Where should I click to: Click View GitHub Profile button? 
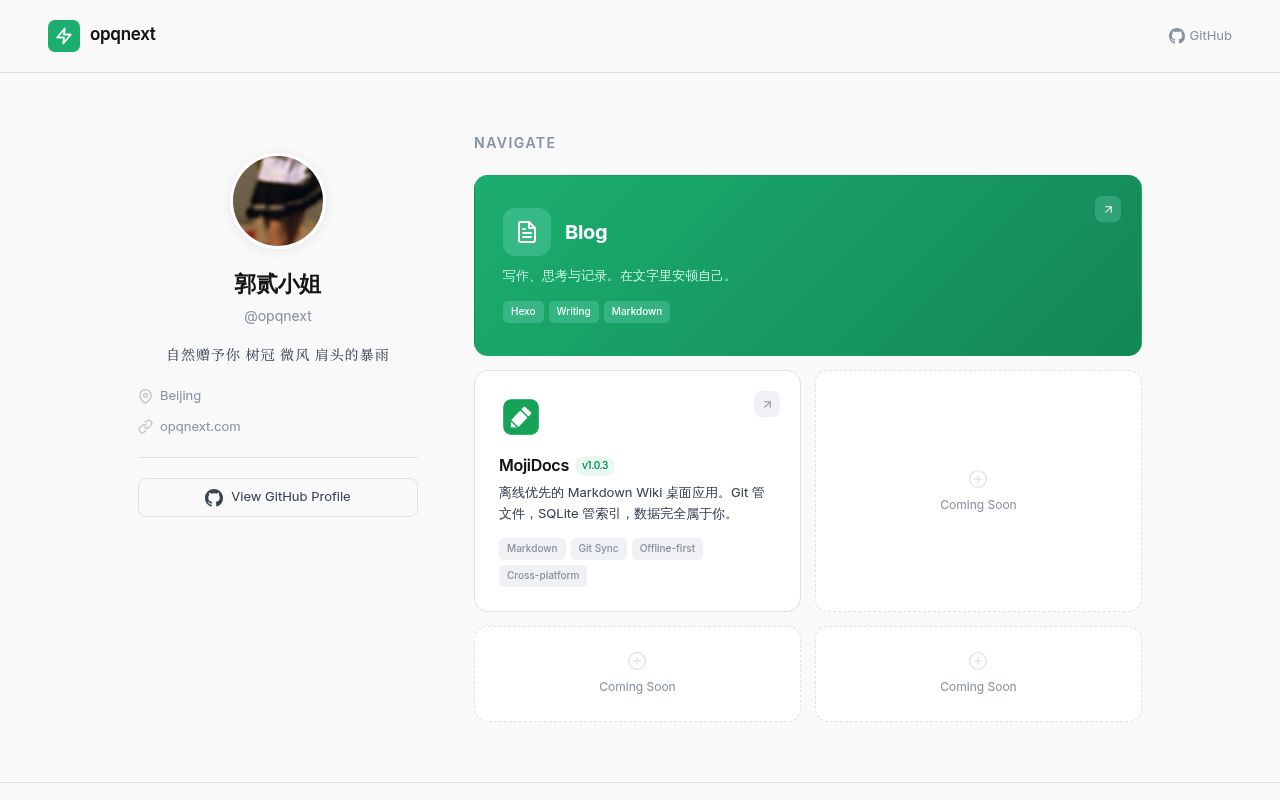click(x=278, y=497)
